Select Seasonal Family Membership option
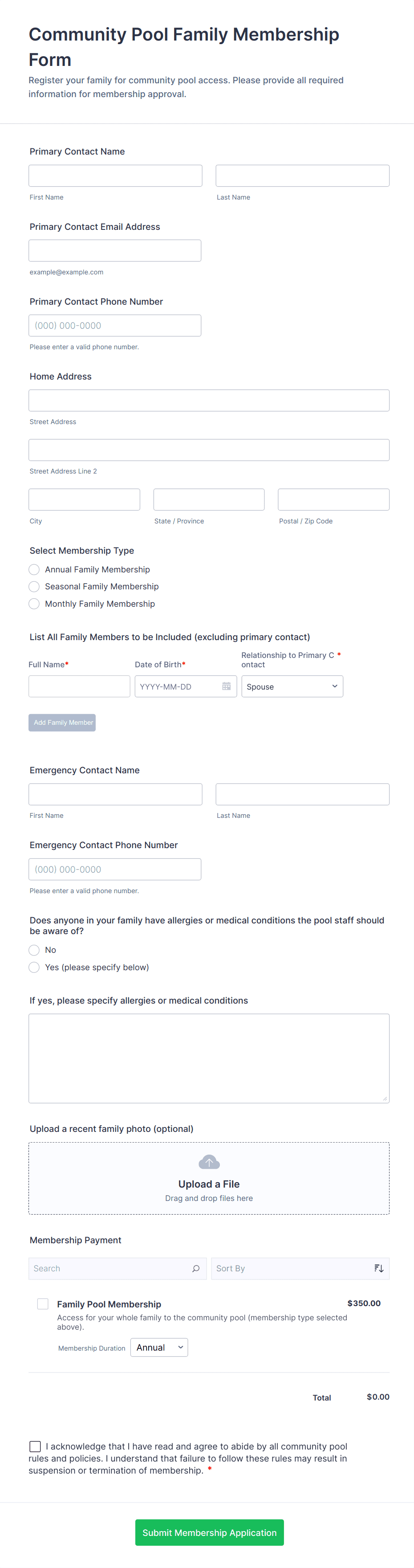 point(35,587)
